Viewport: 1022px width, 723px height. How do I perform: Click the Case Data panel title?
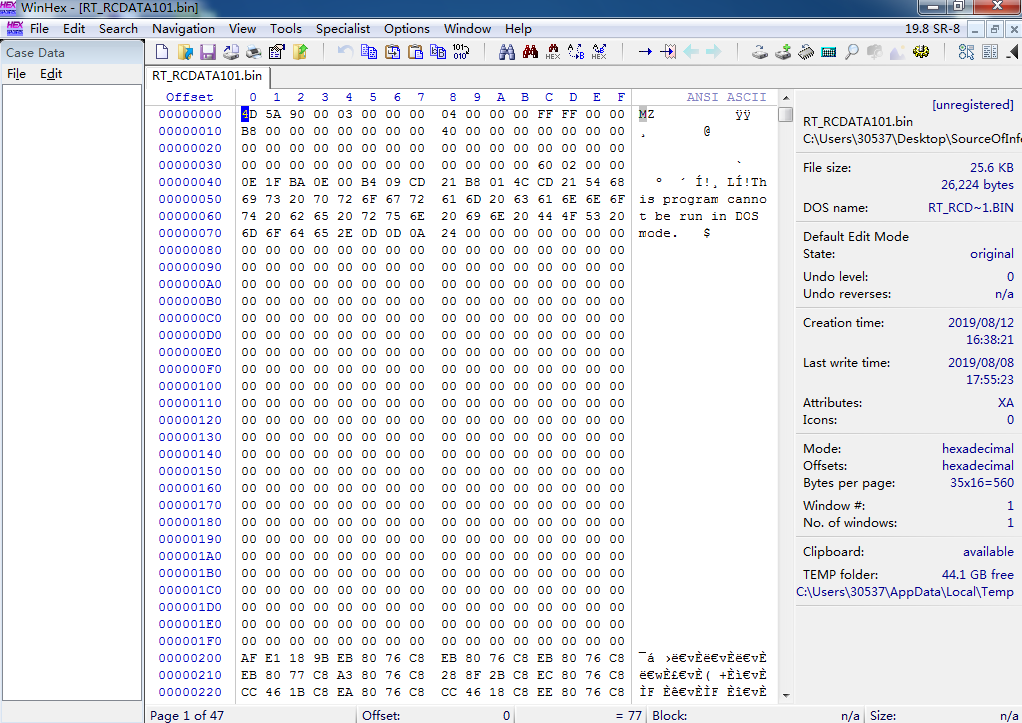click(35, 53)
